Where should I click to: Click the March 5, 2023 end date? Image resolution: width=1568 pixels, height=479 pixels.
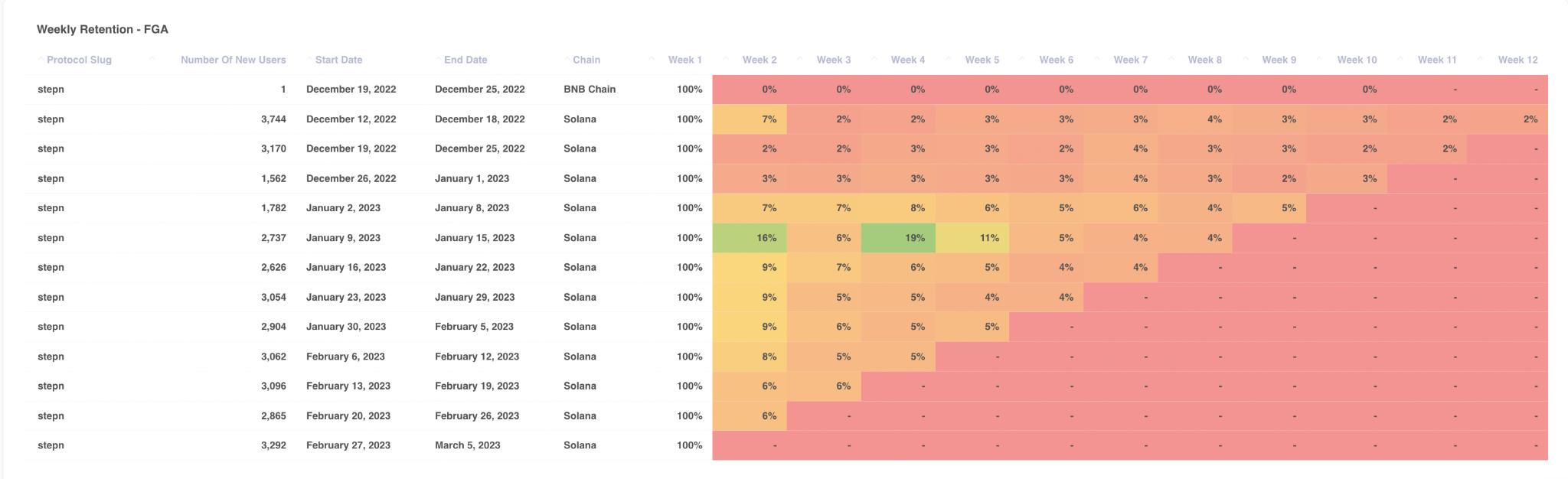[x=467, y=445]
